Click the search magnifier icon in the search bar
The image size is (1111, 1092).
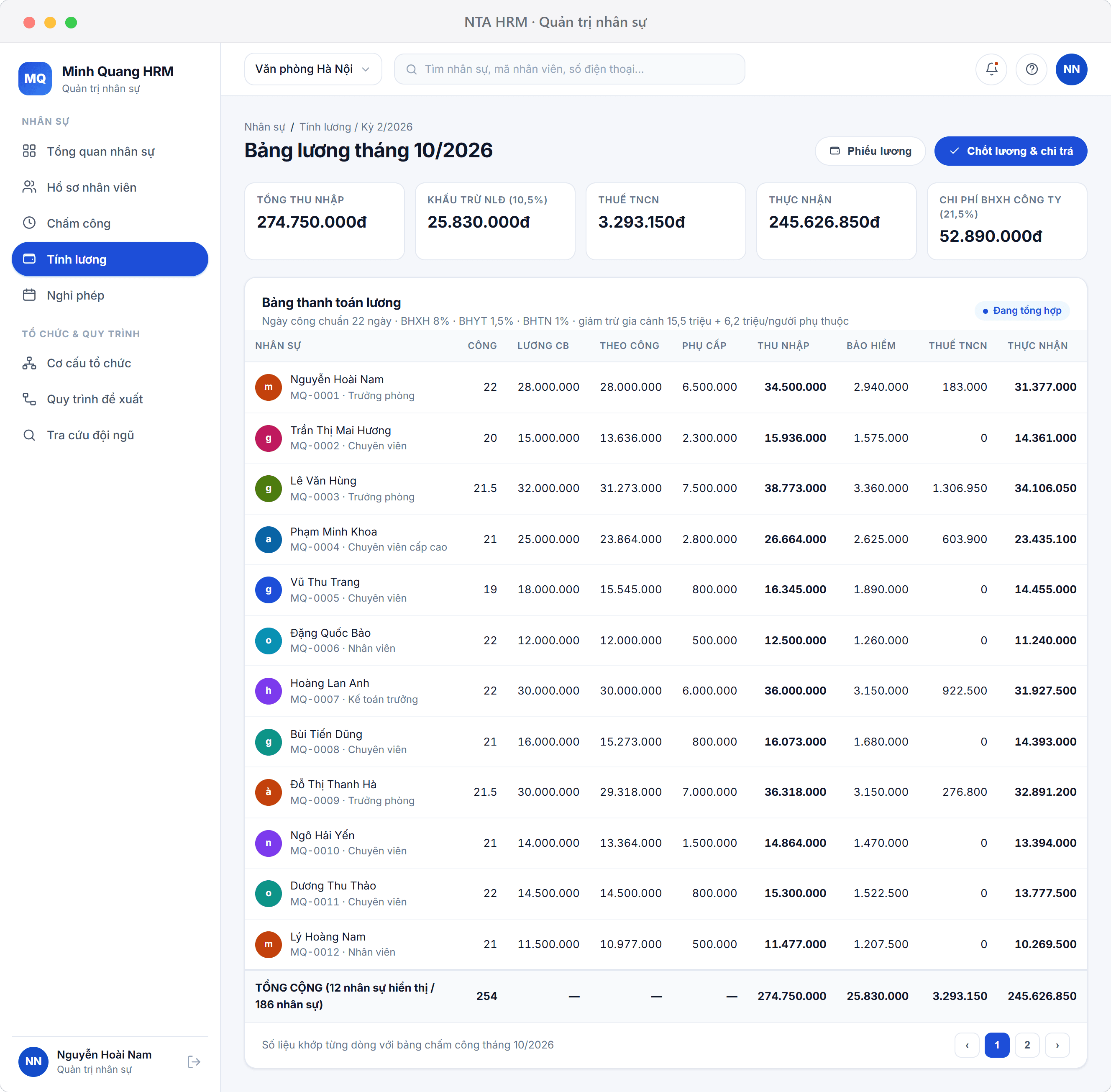coord(411,69)
